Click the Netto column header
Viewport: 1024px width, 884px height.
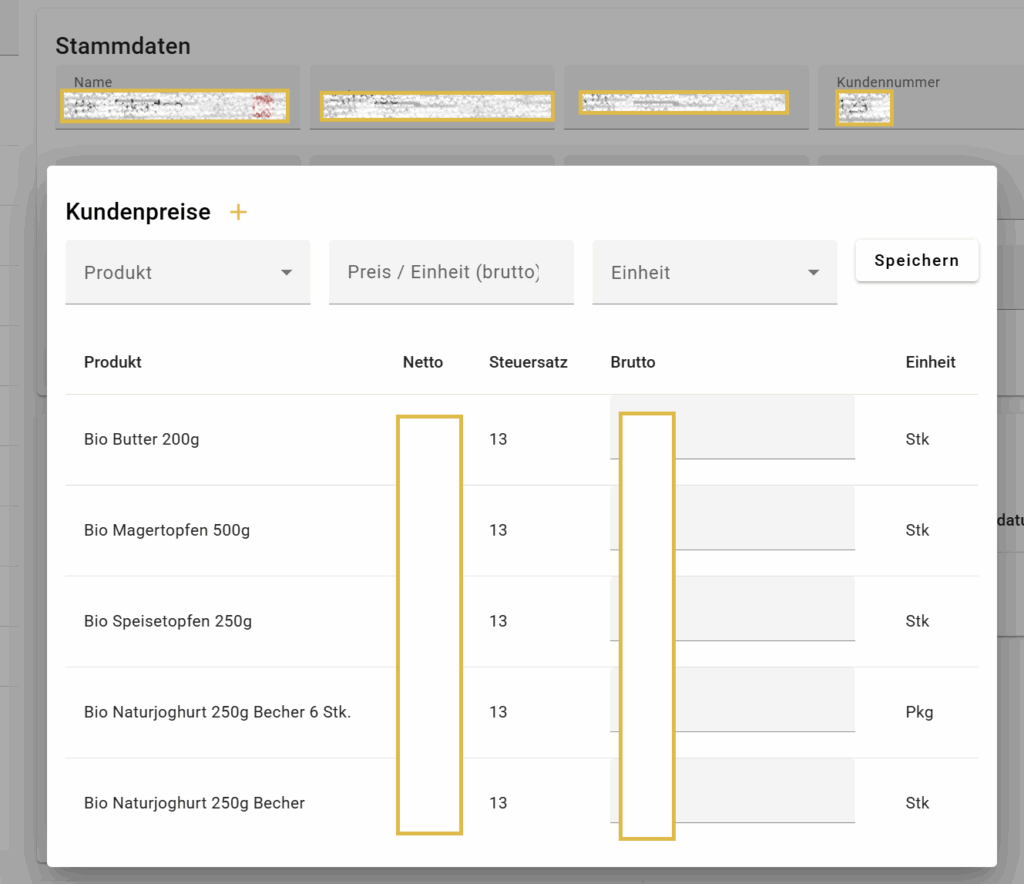click(422, 362)
